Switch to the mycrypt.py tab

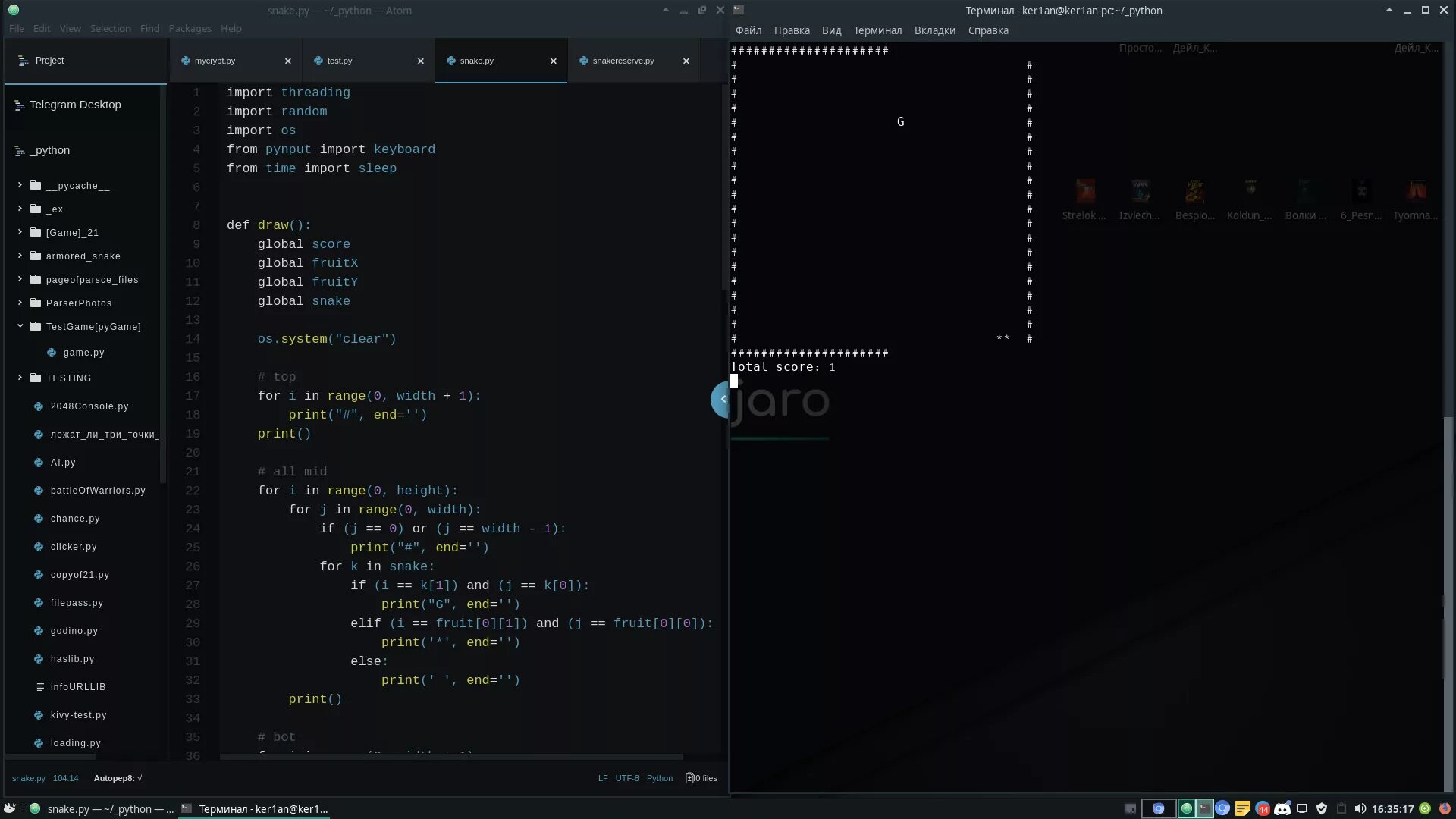point(214,61)
